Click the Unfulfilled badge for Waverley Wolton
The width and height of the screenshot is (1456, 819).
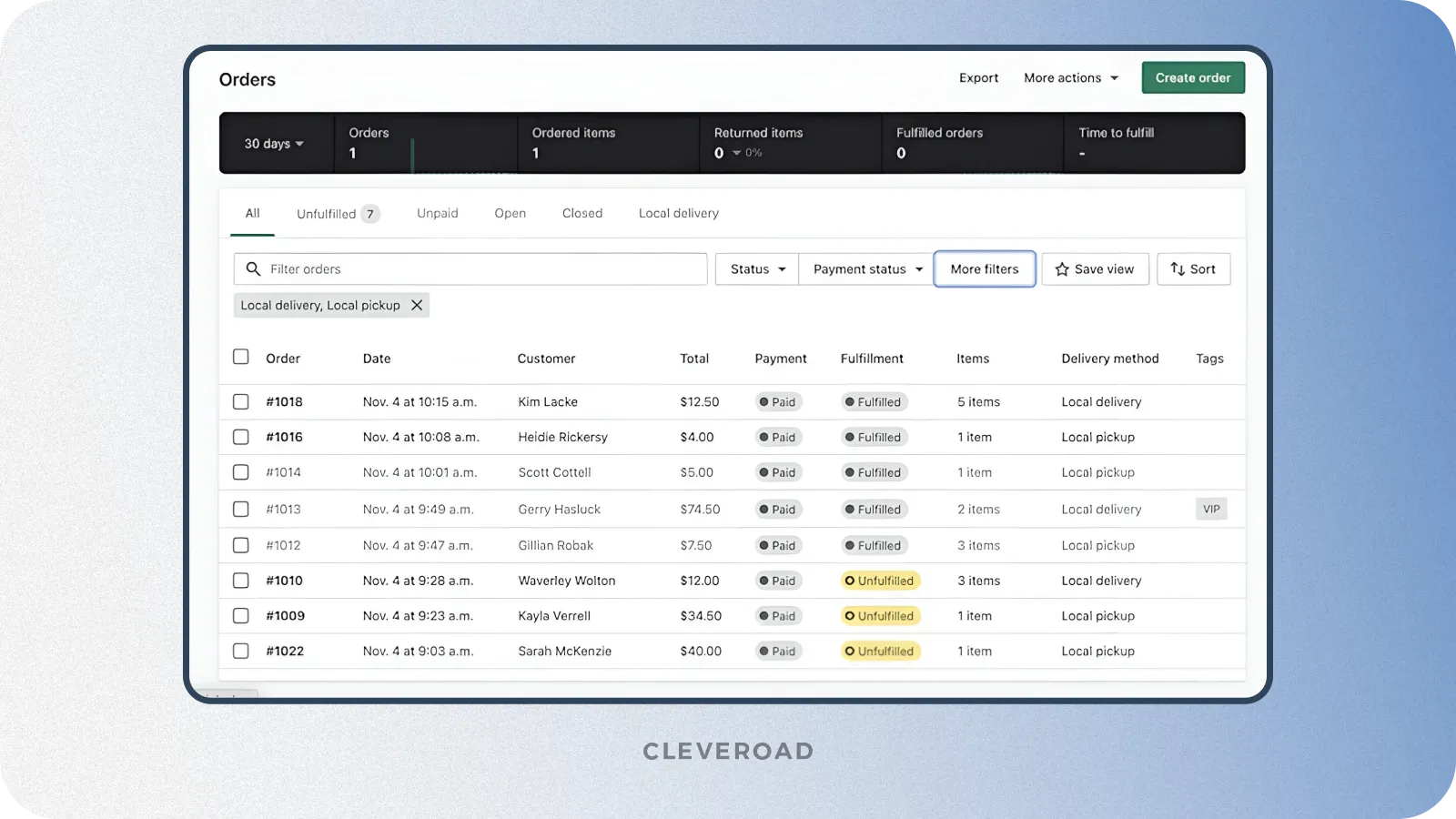[x=880, y=581]
